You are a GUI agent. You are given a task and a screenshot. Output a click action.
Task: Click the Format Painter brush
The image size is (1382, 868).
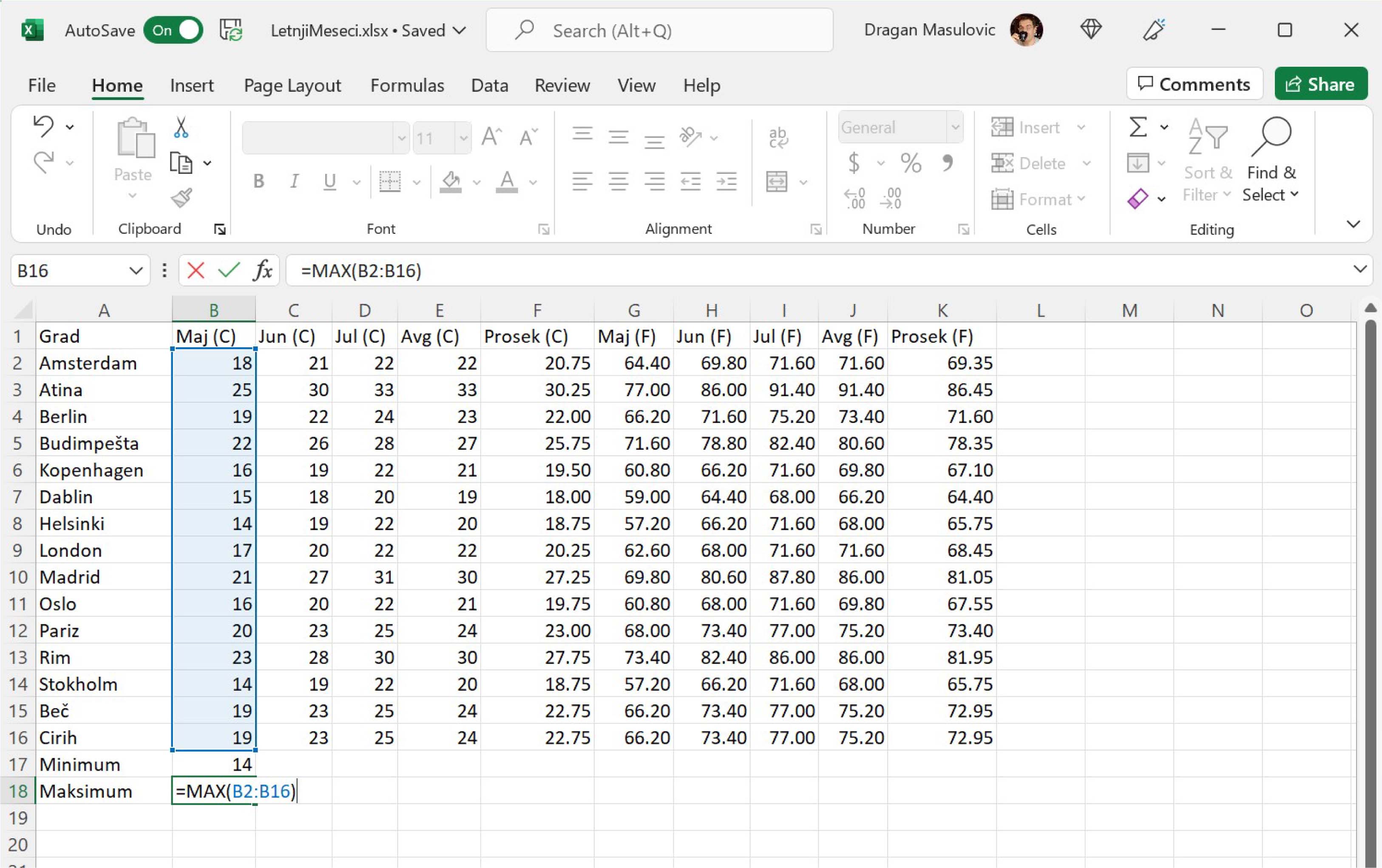point(182,199)
